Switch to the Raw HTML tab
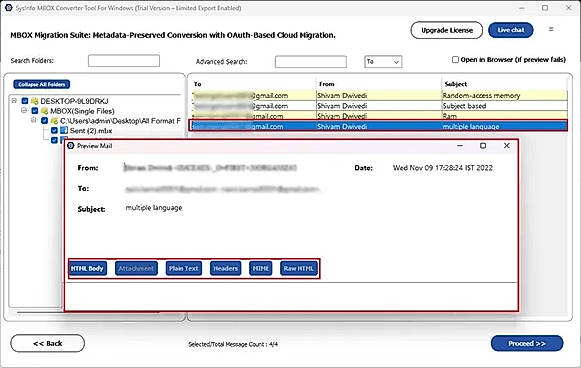 pos(299,268)
